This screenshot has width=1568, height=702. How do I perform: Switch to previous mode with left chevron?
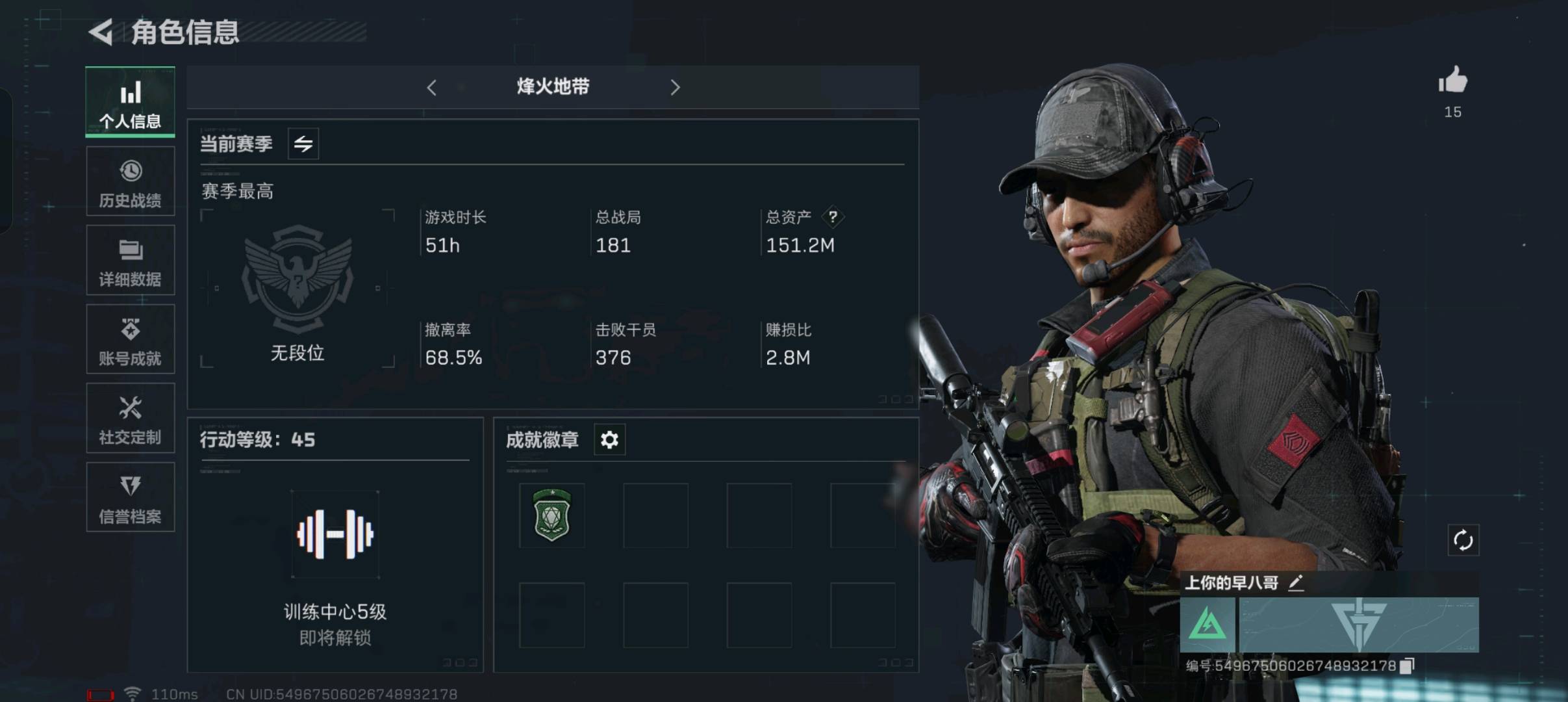(x=431, y=87)
